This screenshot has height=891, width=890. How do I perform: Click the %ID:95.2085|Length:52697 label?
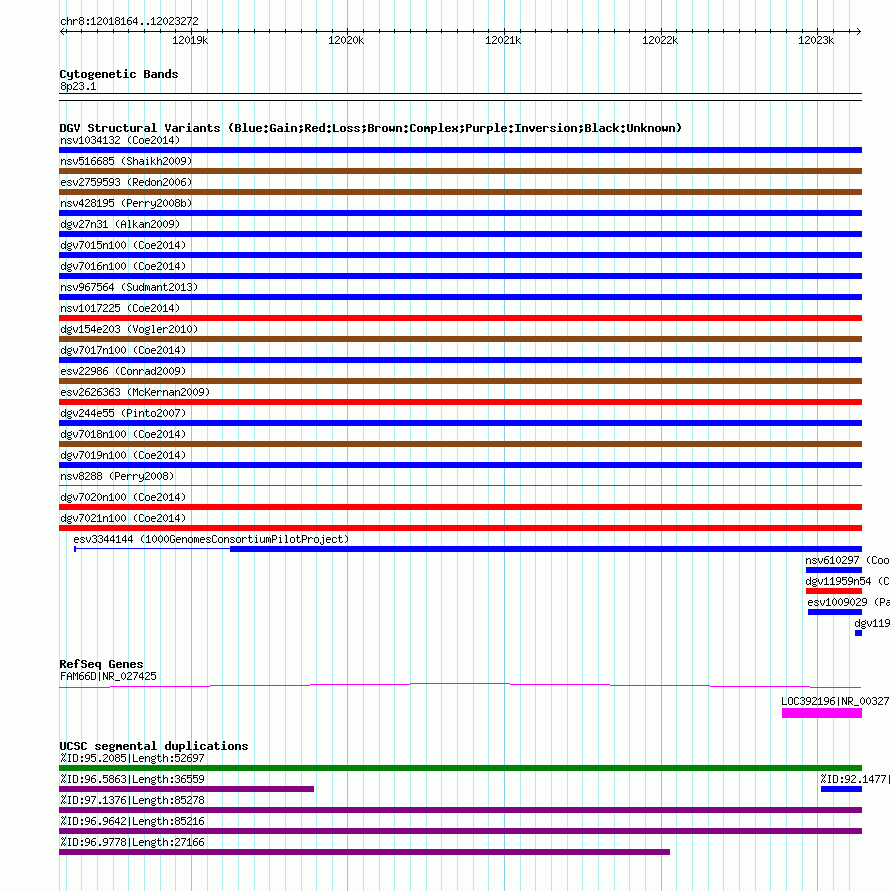pos(132,759)
